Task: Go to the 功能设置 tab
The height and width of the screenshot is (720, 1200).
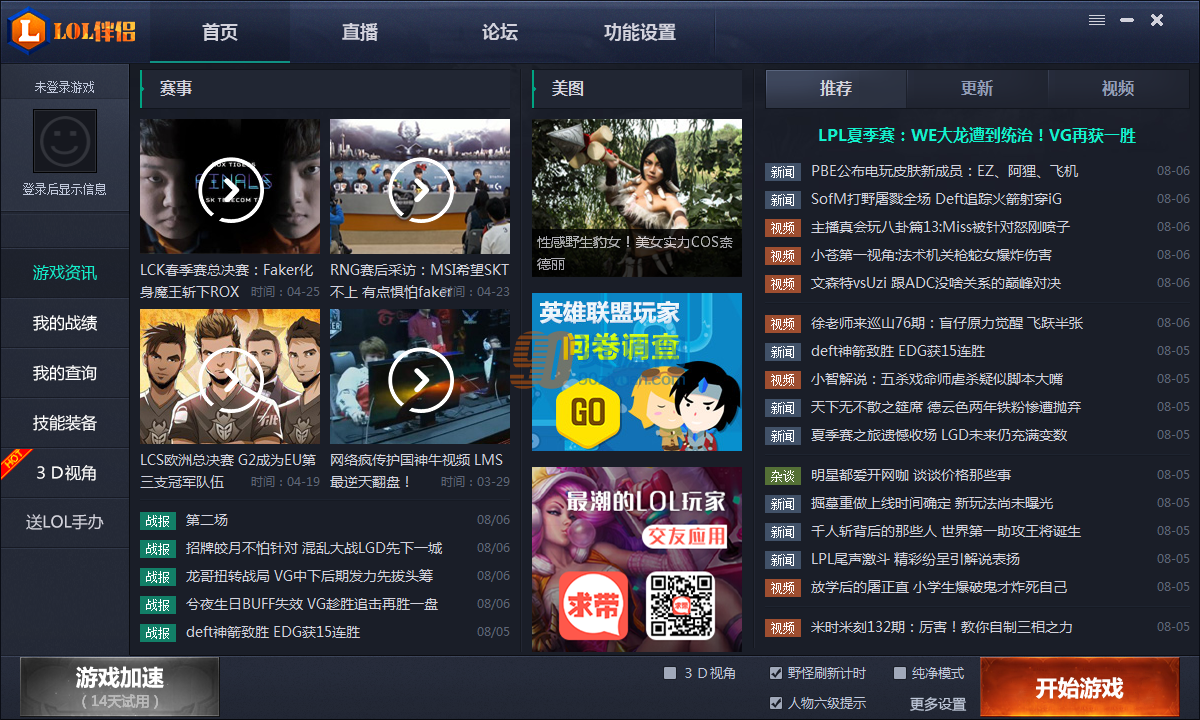Action: tap(640, 32)
